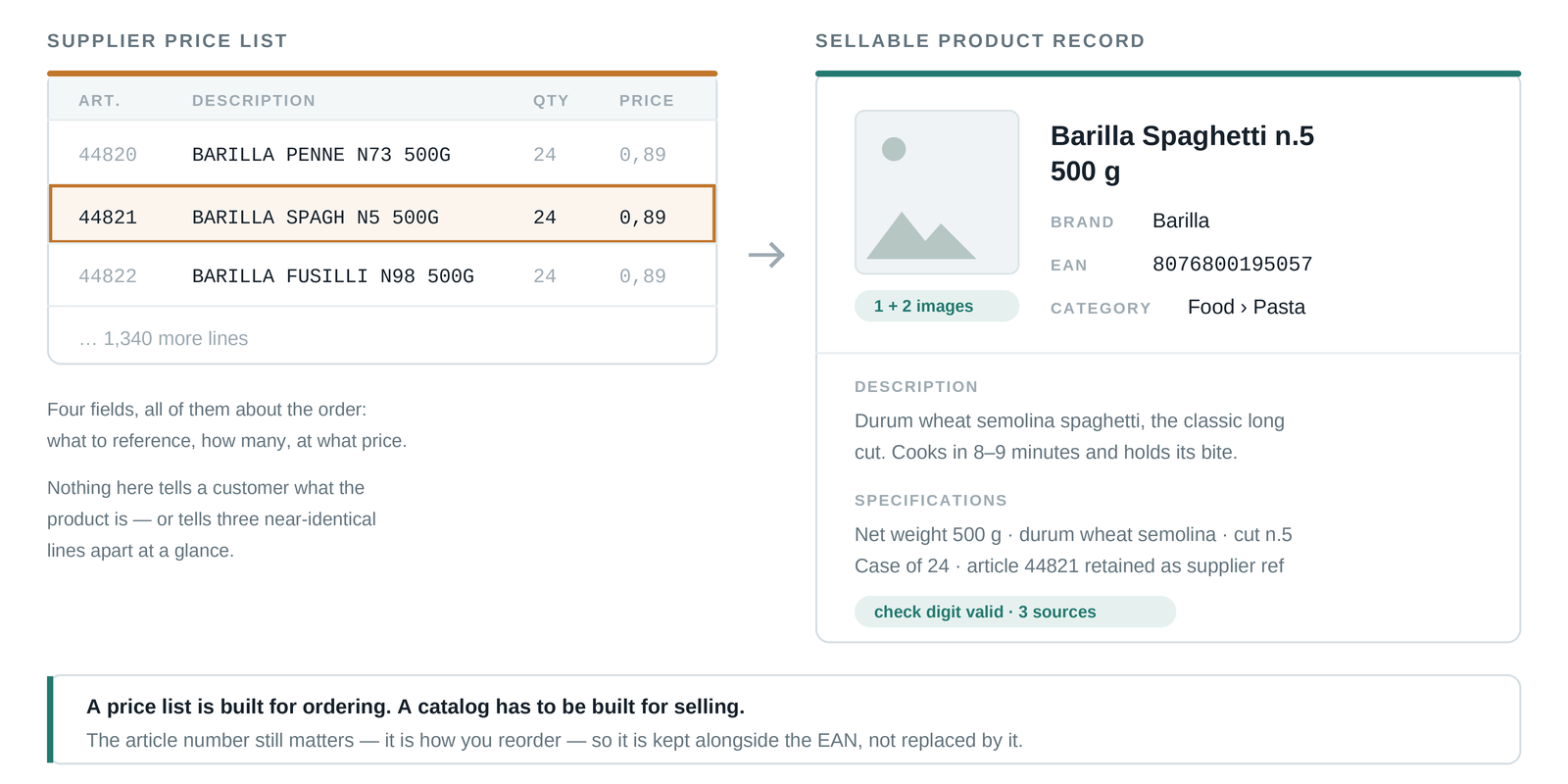Click price 0,89 in the SPAGH row
The image size is (1568, 784).
(643, 218)
